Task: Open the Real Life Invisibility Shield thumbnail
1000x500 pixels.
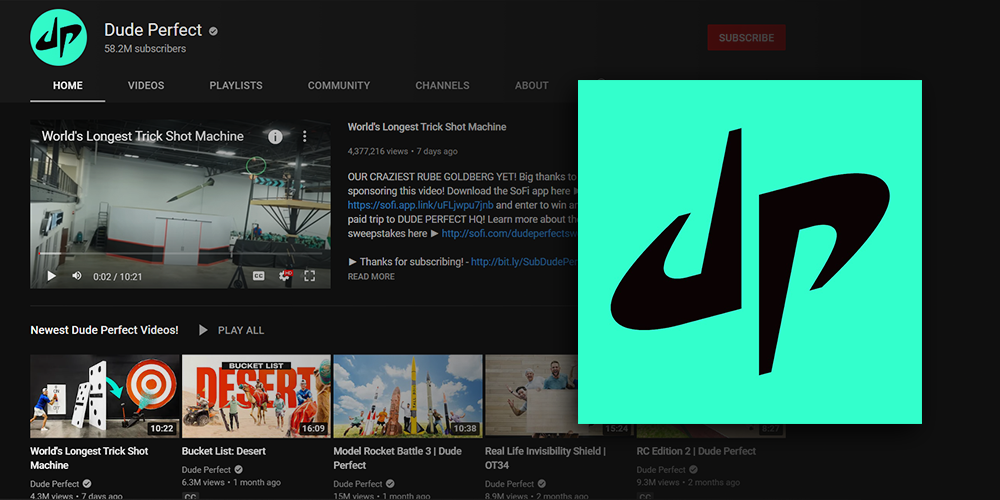Action: (x=531, y=396)
